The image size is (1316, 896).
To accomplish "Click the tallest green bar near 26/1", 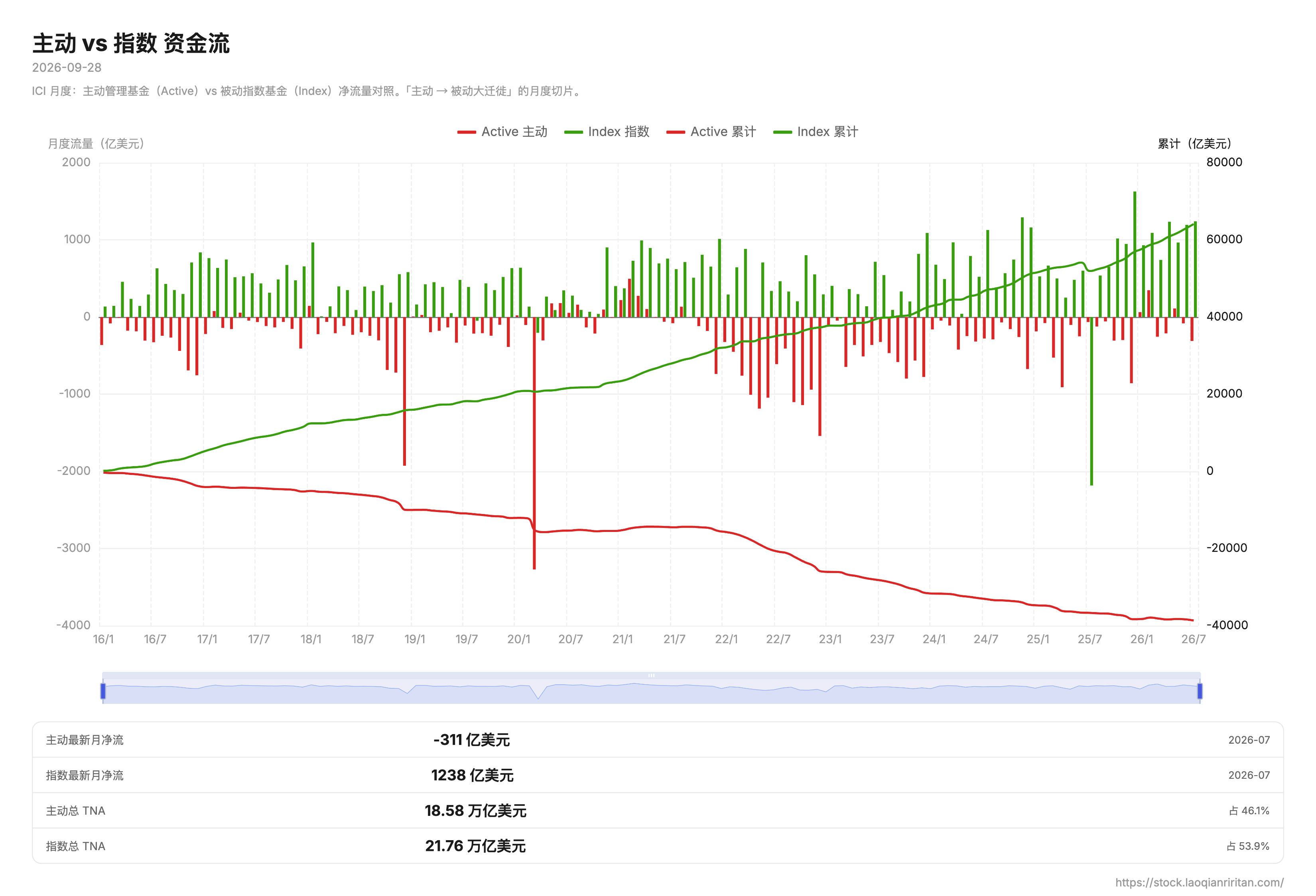I will (x=1134, y=254).
